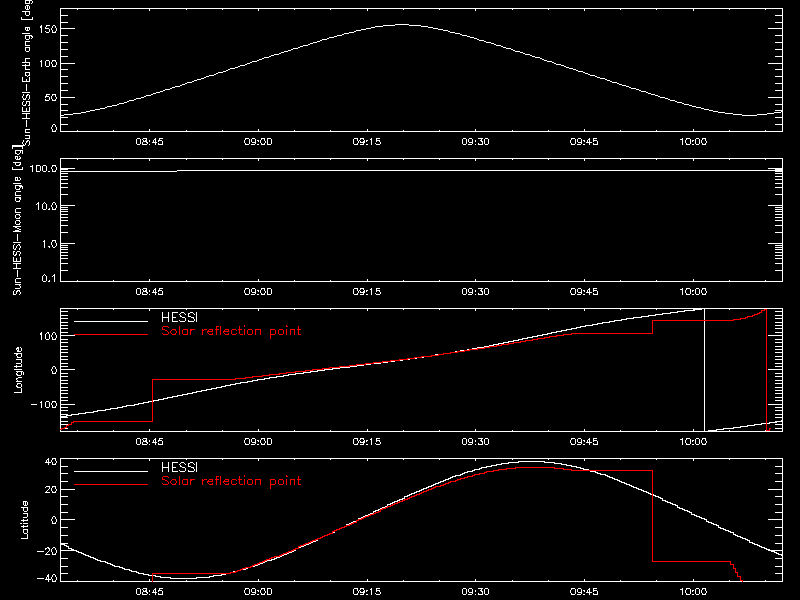Select the 09:30 label under Earth angle plot
The height and width of the screenshot is (600, 800).
pyautogui.click(x=476, y=142)
